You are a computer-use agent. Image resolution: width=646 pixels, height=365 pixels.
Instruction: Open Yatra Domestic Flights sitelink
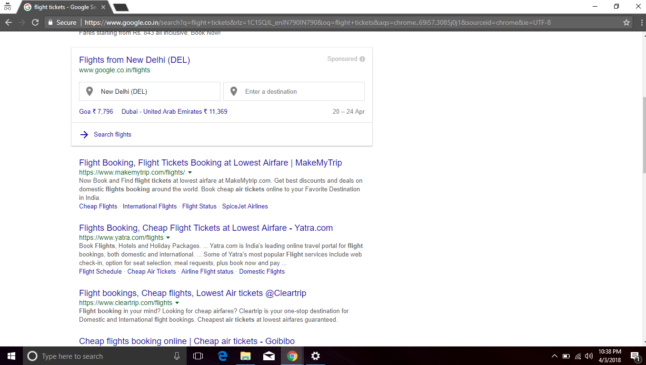tap(262, 271)
